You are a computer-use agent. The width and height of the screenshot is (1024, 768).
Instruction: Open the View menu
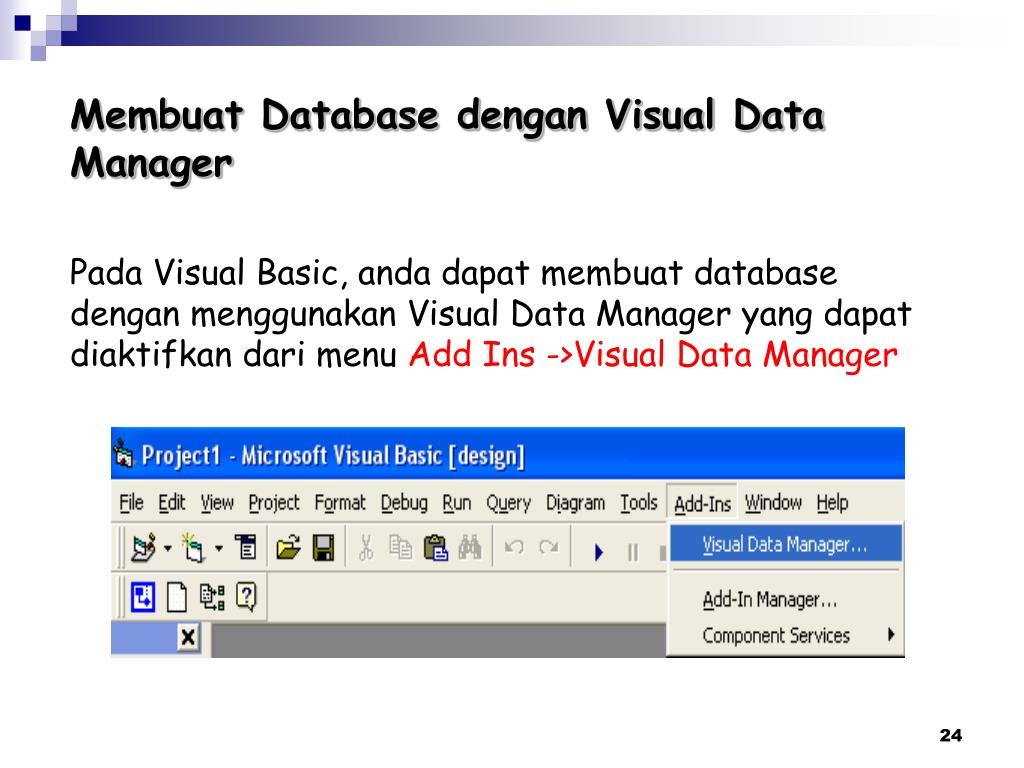click(x=217, y=503)
